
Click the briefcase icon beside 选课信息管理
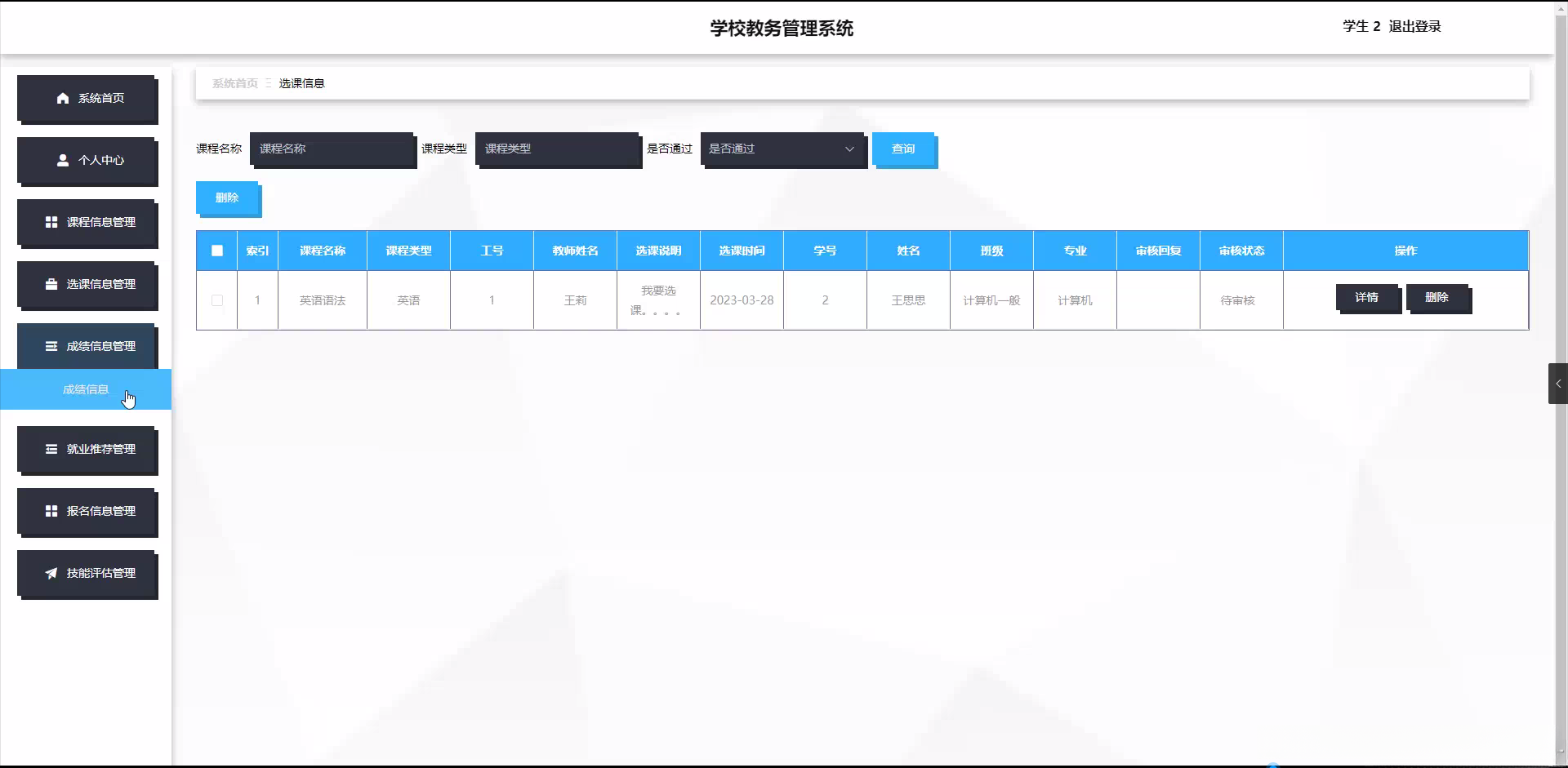(51, 284)
